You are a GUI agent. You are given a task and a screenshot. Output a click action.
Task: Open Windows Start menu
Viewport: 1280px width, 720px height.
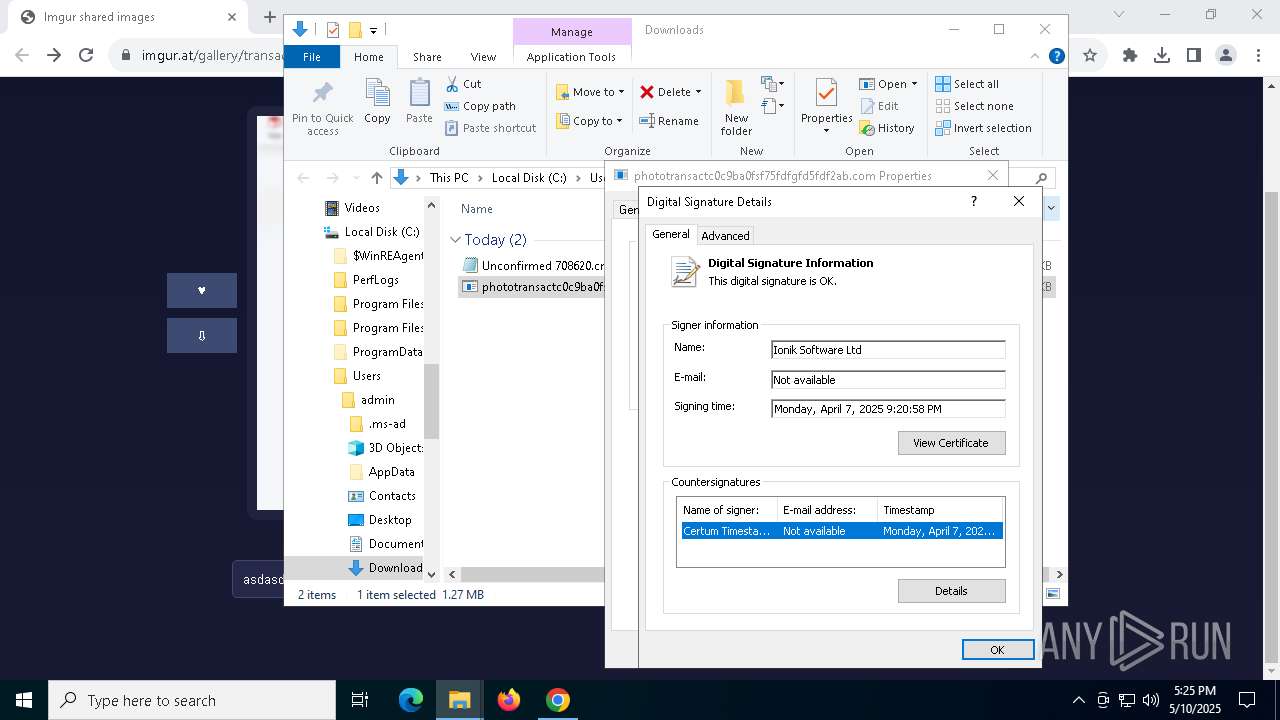[23, 700]
